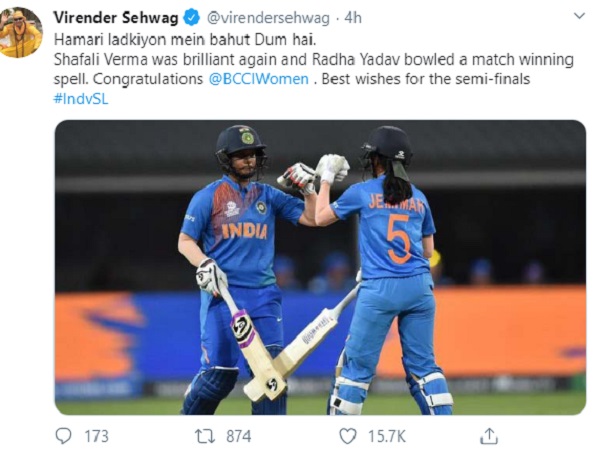Click the 173 replies count
The width and height of the screenshot is (600, 450).
96,436
